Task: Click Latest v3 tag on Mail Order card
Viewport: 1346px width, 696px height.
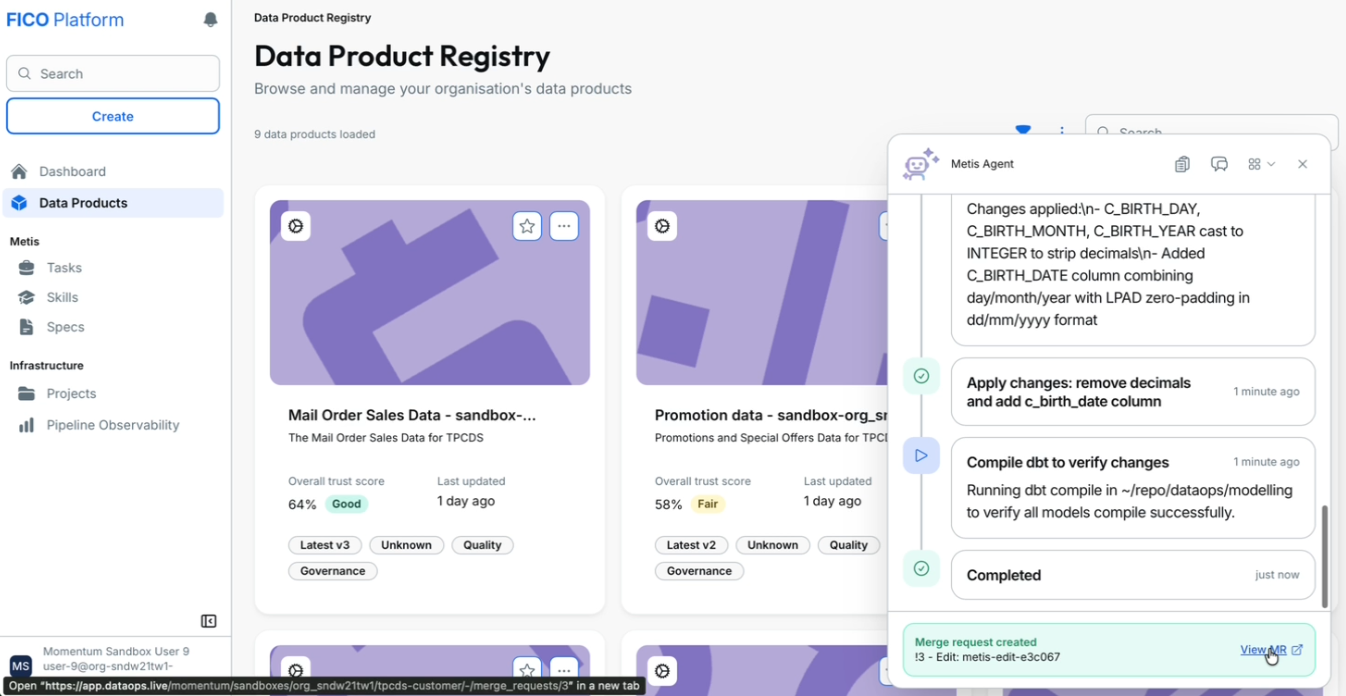Action: (326, 545)
